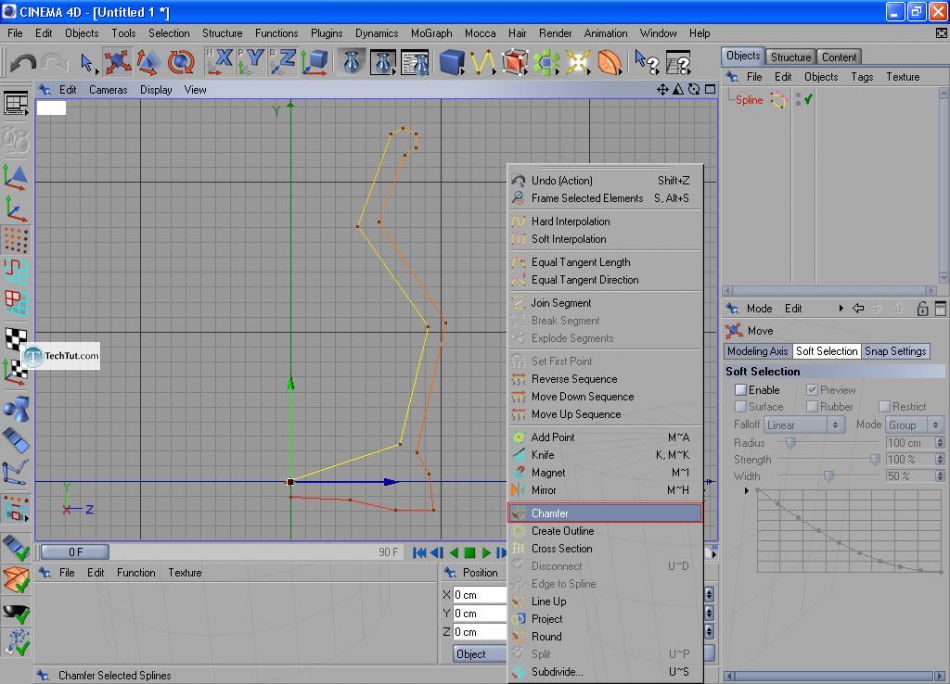
Task: Activate the Rotate tool in the toolbar
Action: (x=181, y=62)
